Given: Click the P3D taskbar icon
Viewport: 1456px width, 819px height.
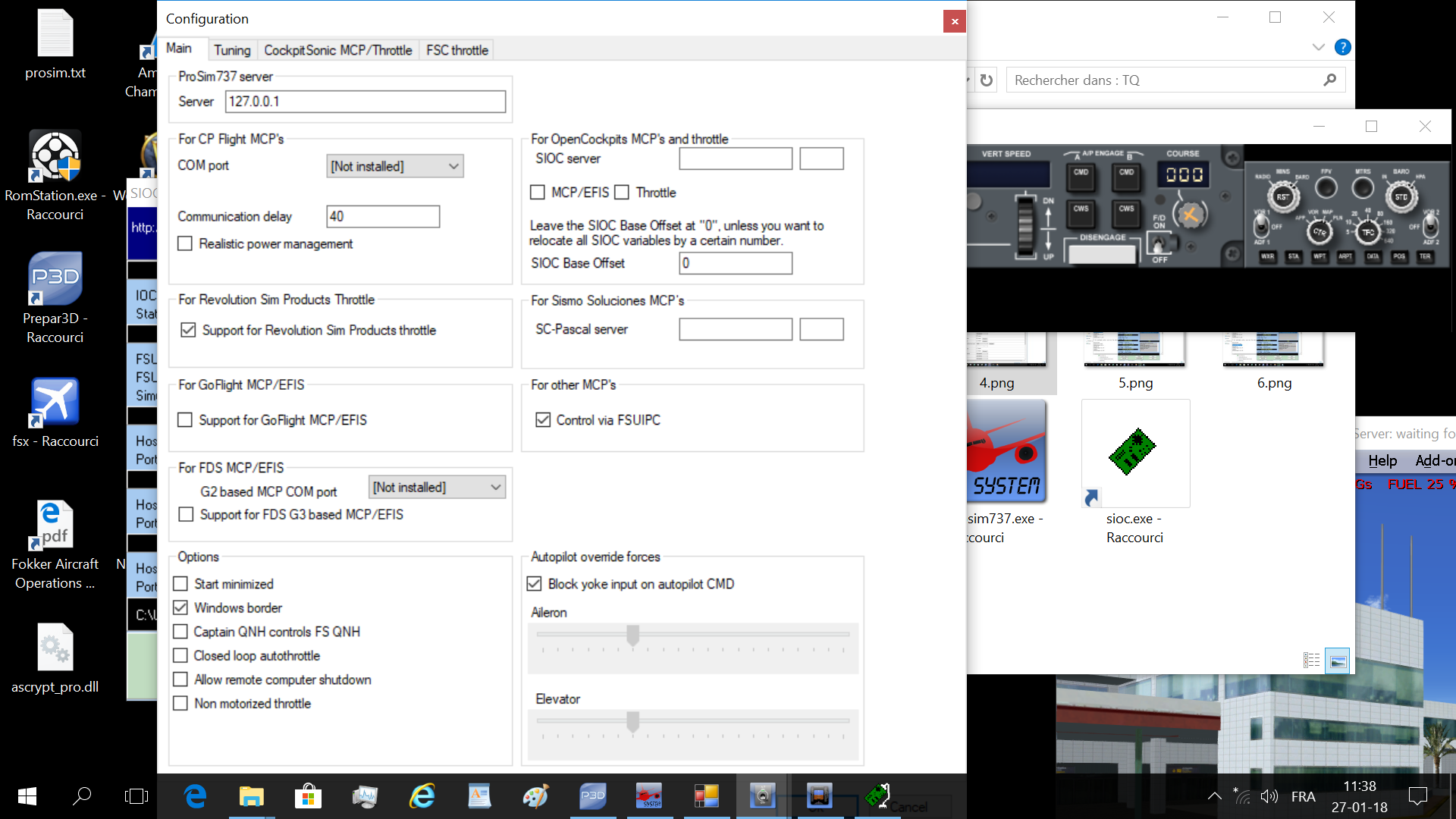Looking at the screenshot, I should [592, 796].
